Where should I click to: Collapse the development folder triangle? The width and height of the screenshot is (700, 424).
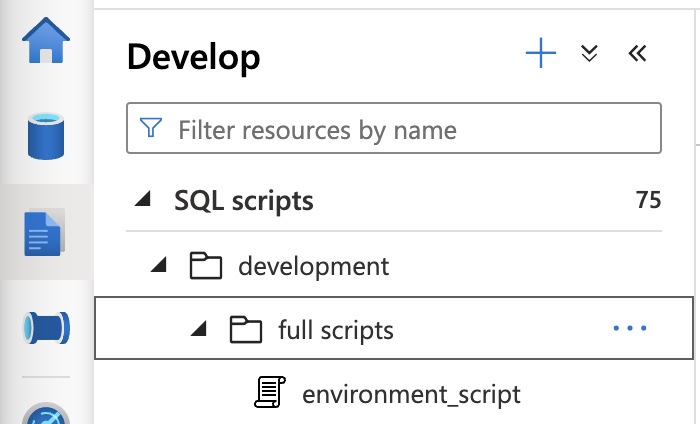point(159,266)
